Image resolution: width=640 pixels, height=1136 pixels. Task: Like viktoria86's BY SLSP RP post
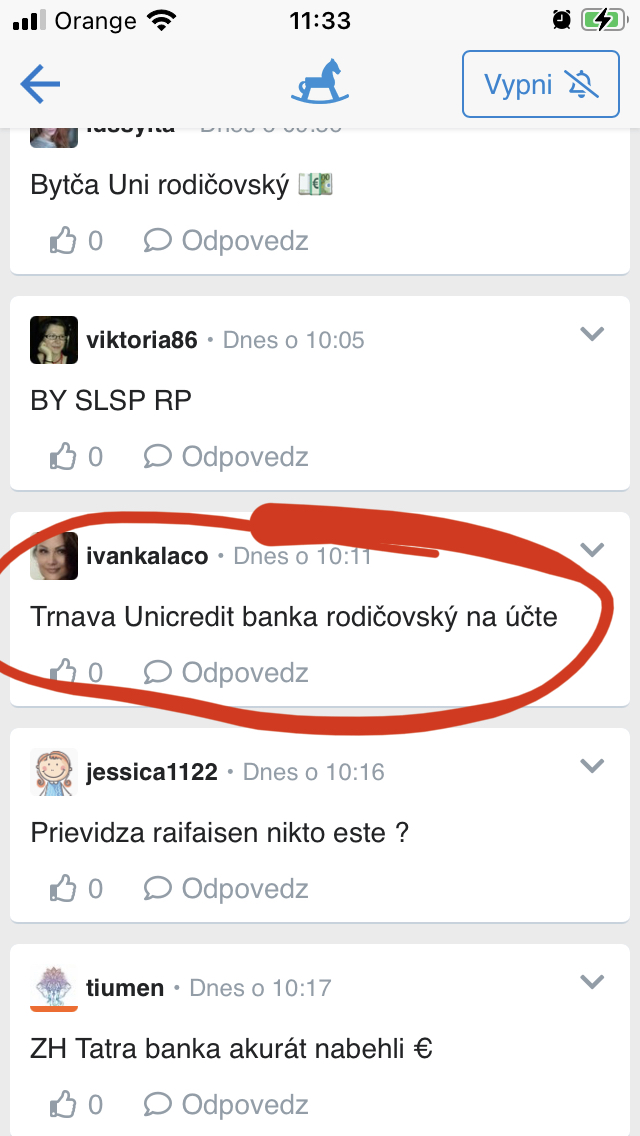pos(63,456)
